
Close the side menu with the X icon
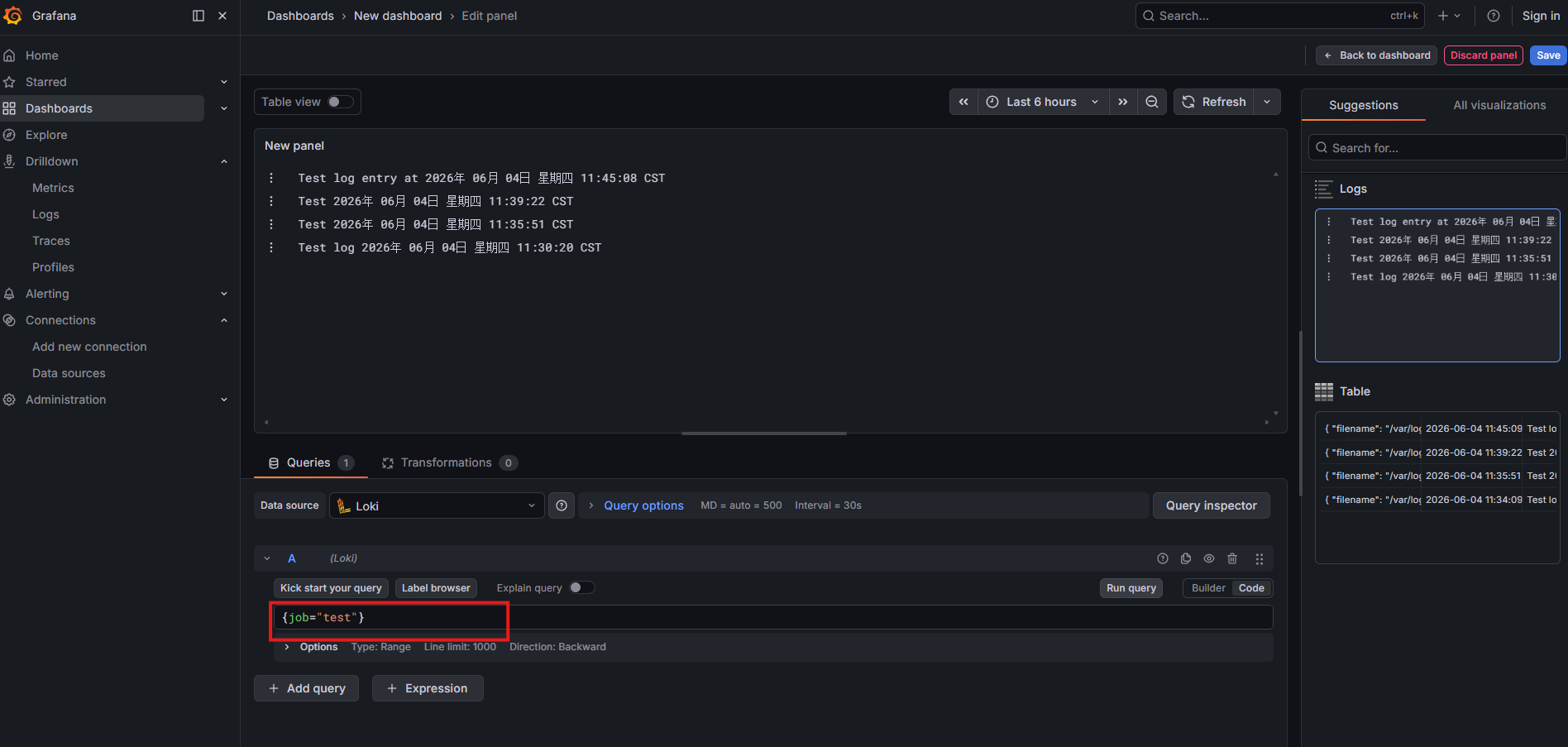point(222,16)
